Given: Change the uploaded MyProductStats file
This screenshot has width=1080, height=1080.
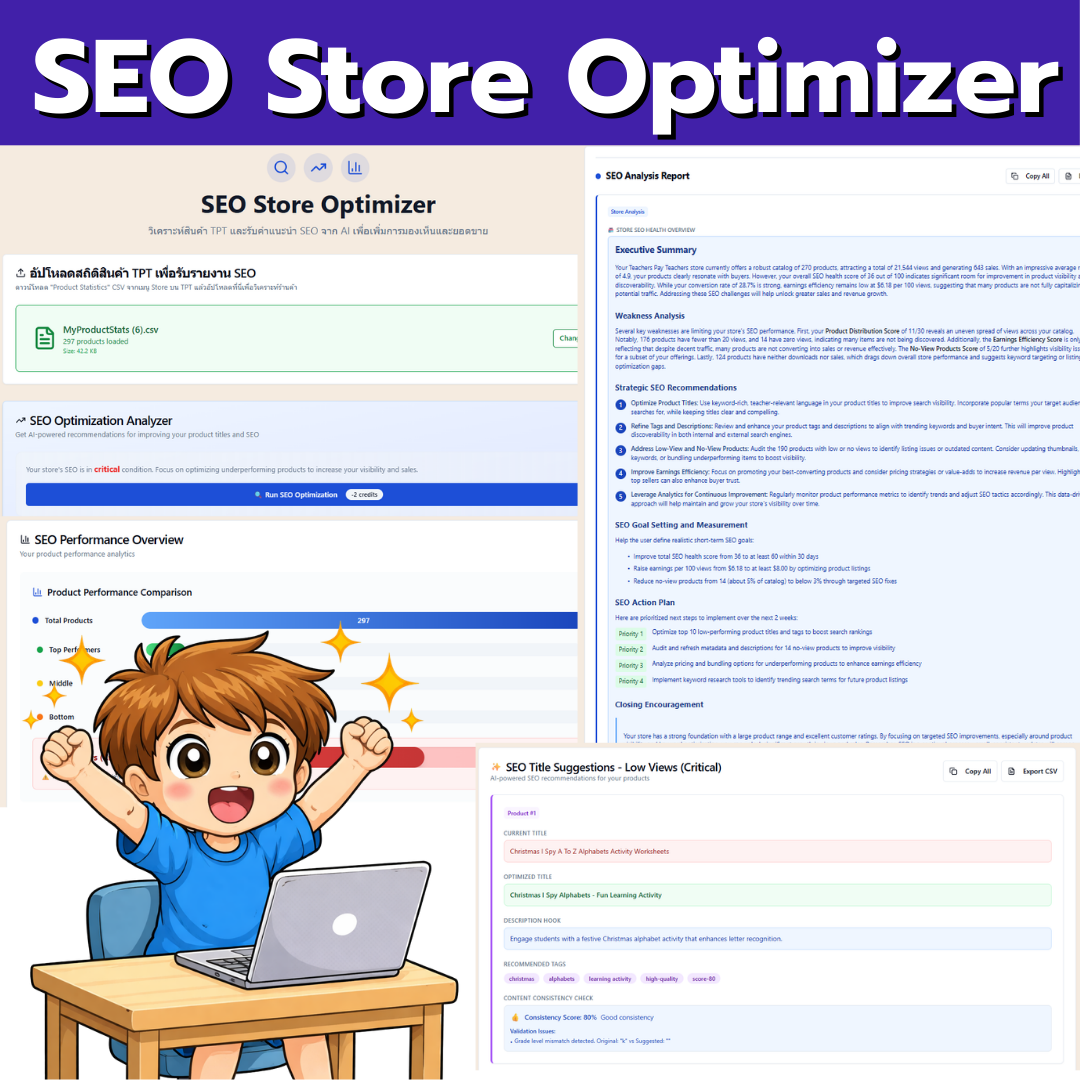Looking at the screenshot, I should point(566,338).
